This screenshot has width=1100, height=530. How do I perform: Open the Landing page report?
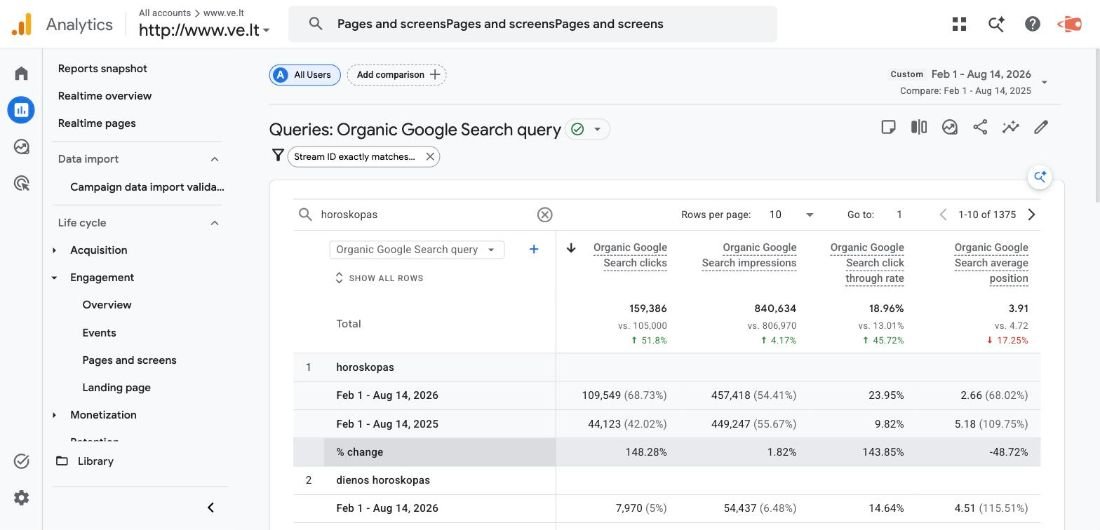point(116,387)
